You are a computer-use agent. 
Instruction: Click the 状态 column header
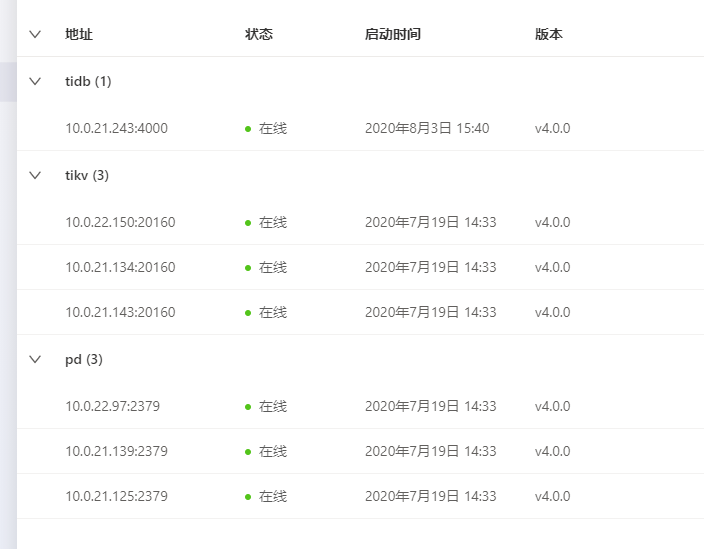coord(259,34)
